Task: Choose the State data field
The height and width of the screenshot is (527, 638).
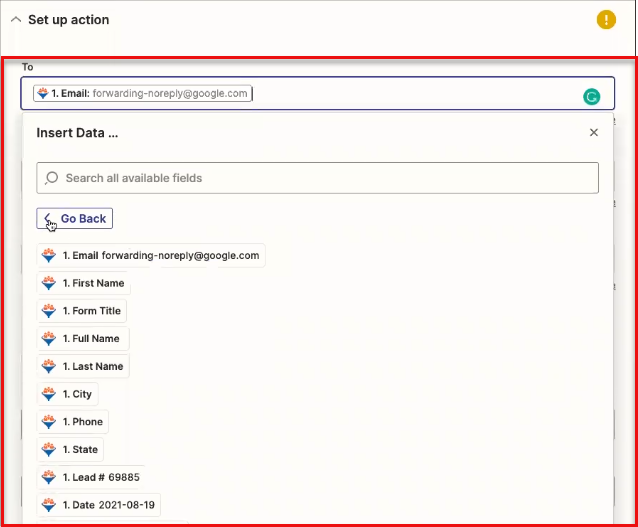Action: (x=71, y=450)
